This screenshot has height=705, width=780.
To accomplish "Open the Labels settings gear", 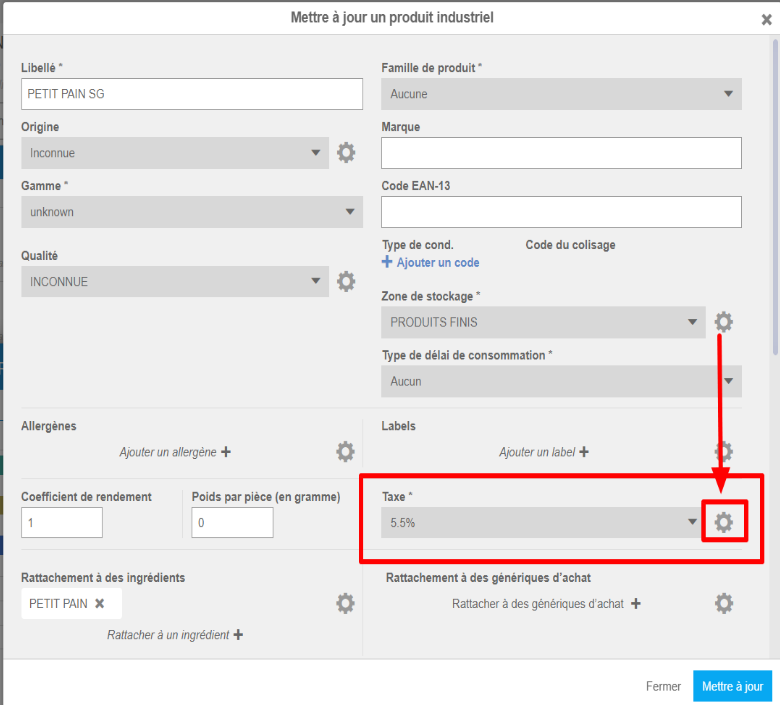I will (x=724, y=452).
